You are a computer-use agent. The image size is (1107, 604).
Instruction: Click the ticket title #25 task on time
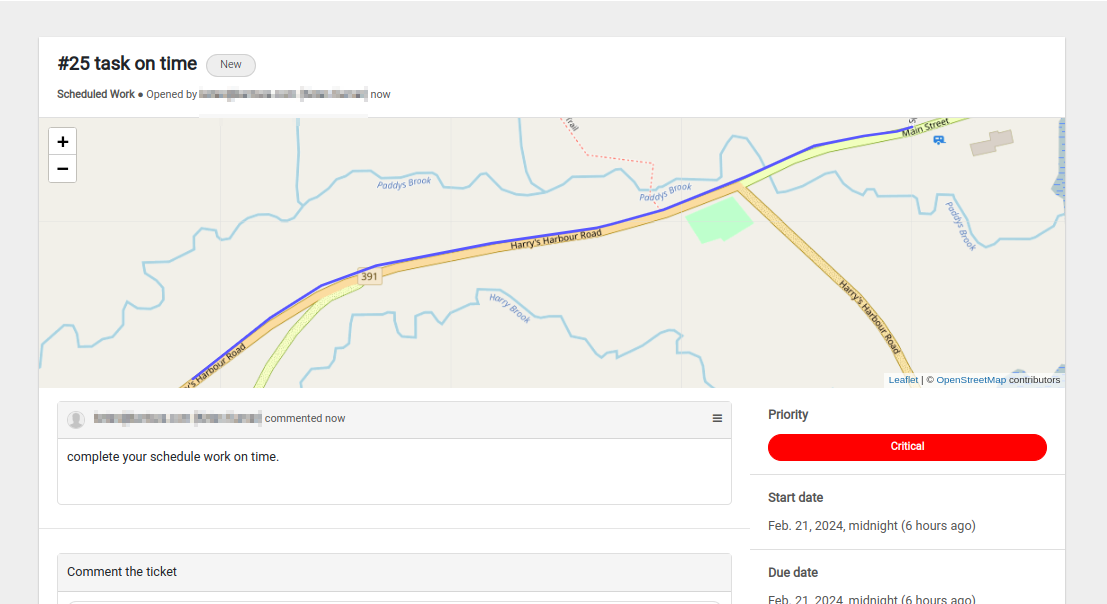[x=127, y=64]
